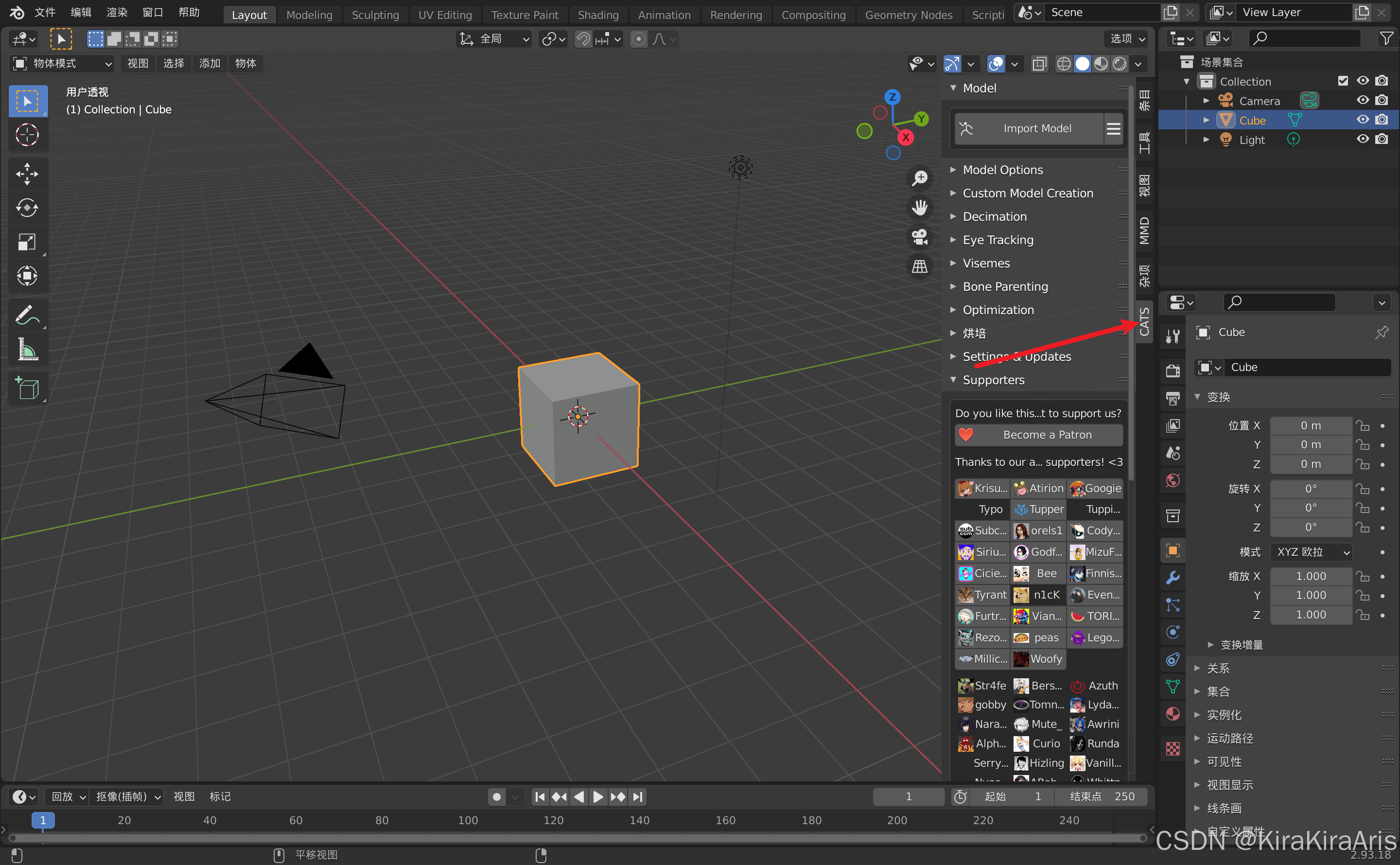Switch to Material properties tab

1172,714
